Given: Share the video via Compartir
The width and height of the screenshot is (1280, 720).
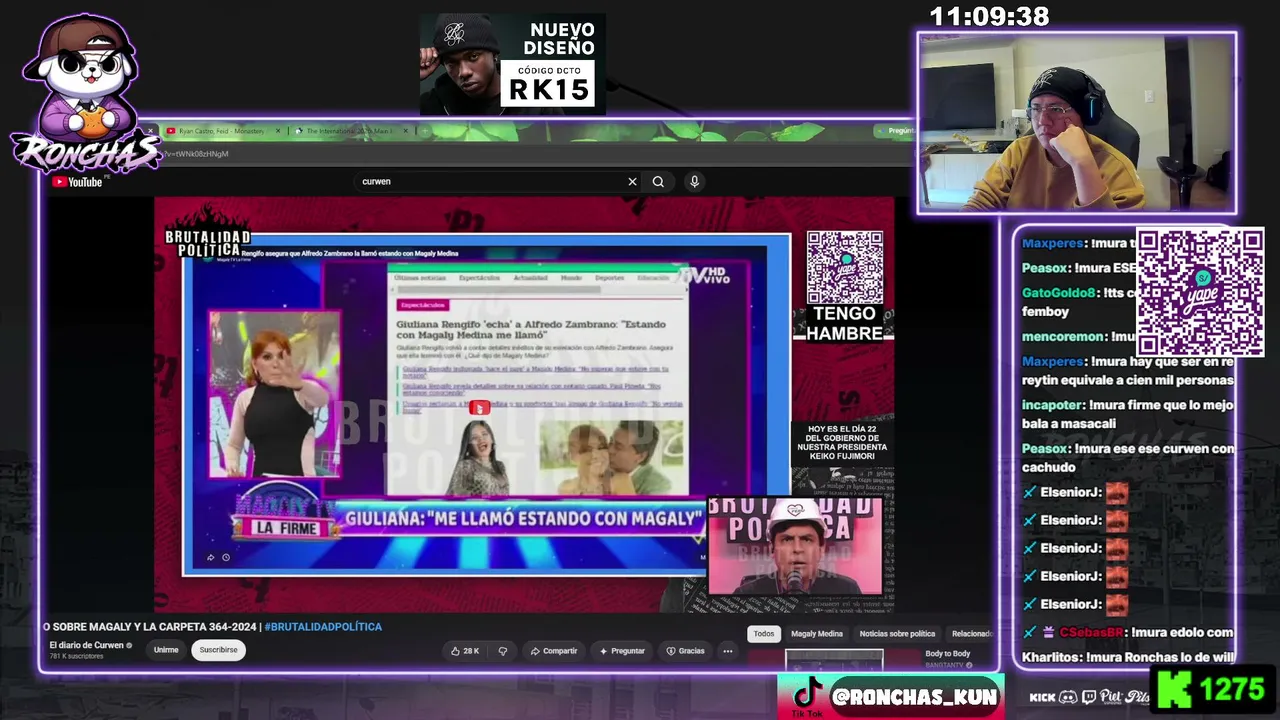Looking at the screenshot, I should [554, 651].
